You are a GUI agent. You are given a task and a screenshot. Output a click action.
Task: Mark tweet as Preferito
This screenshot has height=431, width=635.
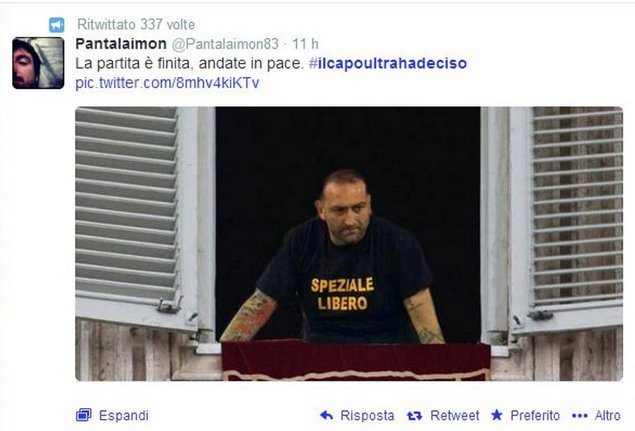(535, 416)
